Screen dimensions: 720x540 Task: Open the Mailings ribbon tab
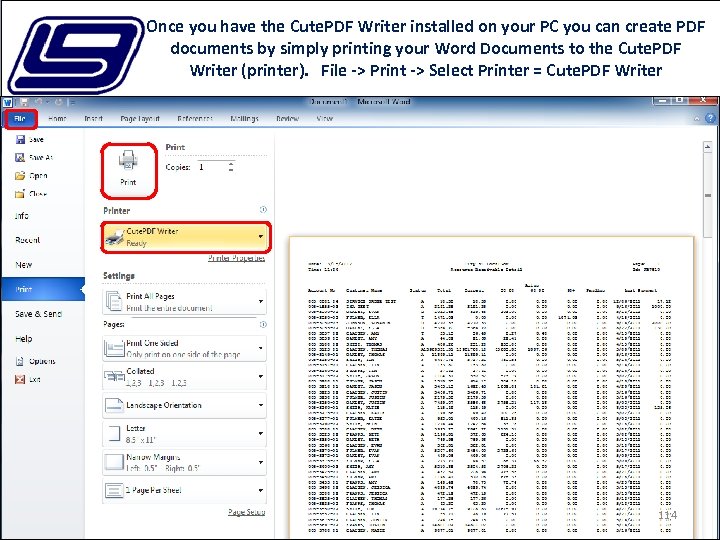coord(244,118)
